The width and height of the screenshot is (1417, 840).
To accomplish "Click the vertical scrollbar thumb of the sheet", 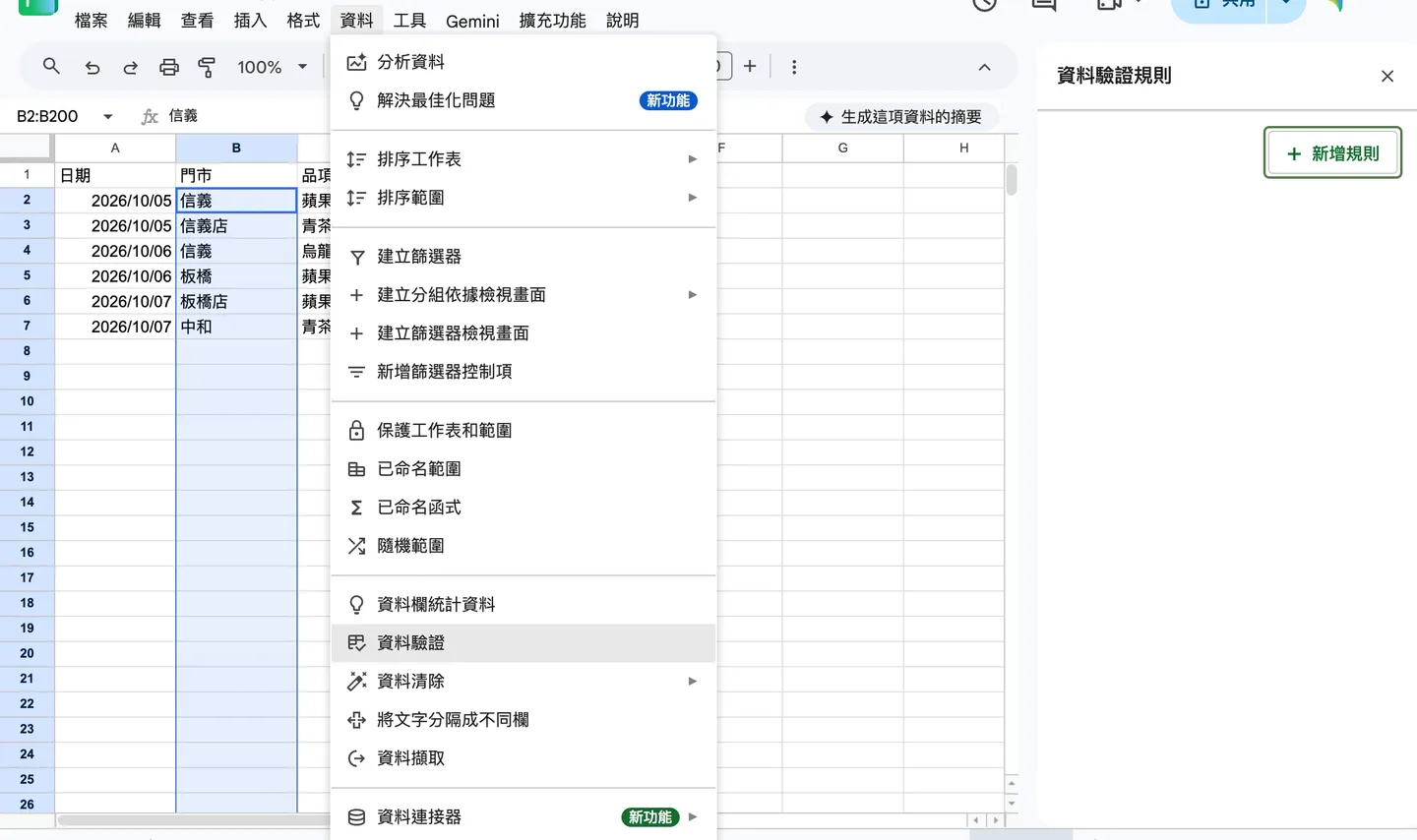I will point(1012,180).
